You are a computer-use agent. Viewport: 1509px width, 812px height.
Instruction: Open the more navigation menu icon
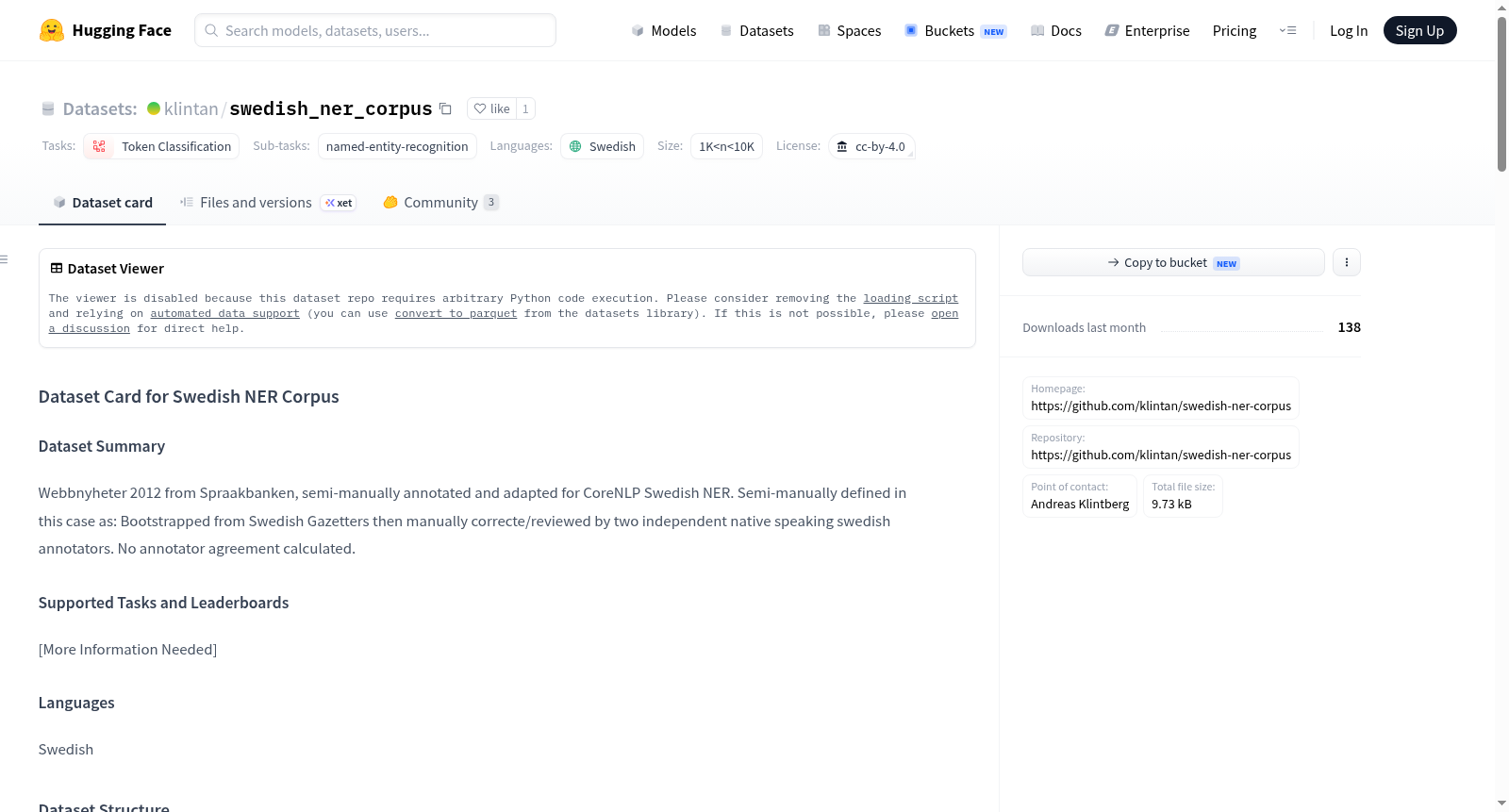coord(1287,30)
